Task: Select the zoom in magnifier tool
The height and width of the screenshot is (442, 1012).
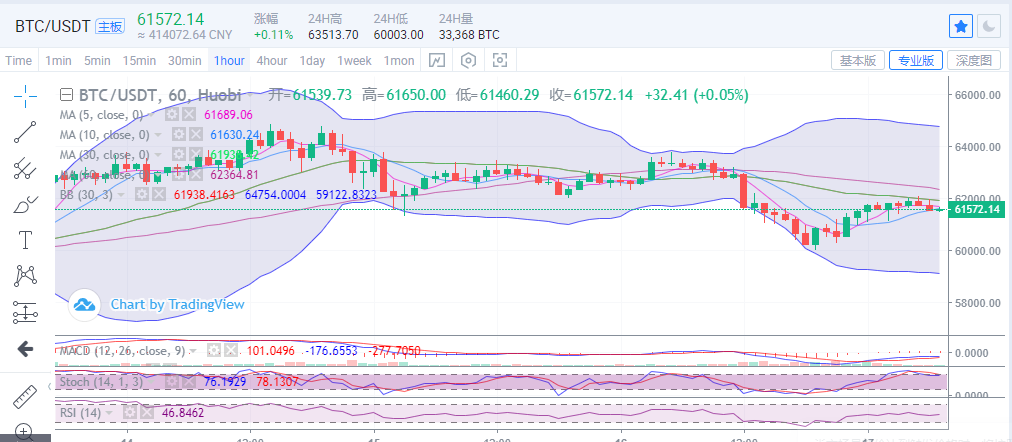Action: click(x=25, y=432)
